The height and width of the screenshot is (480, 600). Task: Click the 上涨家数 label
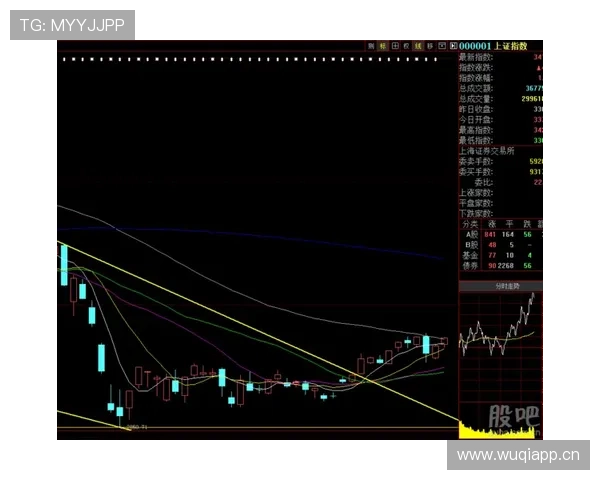476,193
